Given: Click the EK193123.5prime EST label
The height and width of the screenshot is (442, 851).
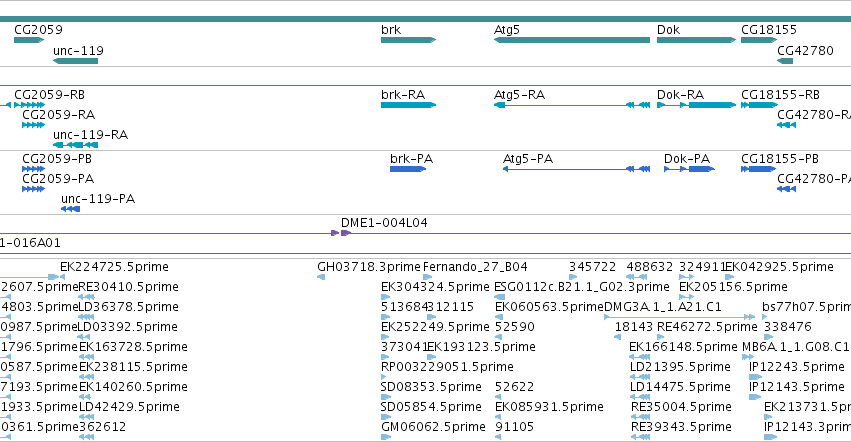Looking at the screenshot, I should [x=481, y=347].
